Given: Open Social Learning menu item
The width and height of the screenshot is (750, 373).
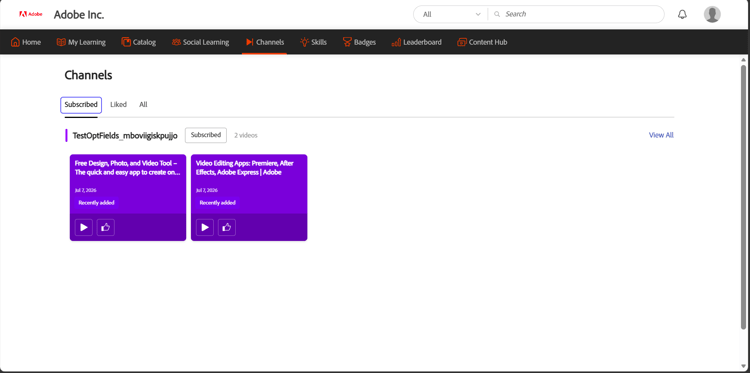Looking at the screenshot, I should (x=200, y=42).
